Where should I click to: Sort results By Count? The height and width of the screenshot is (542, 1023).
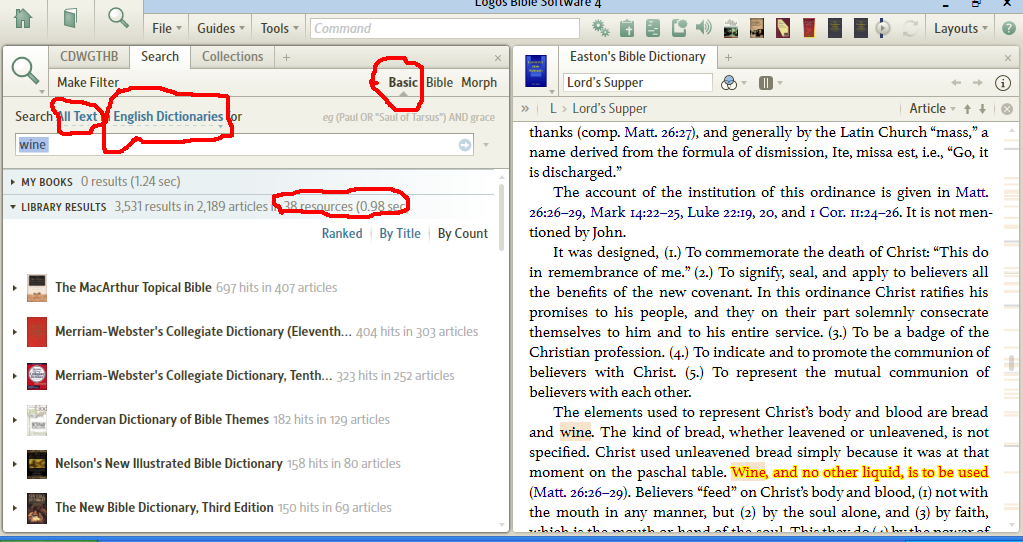click(463, 233)
